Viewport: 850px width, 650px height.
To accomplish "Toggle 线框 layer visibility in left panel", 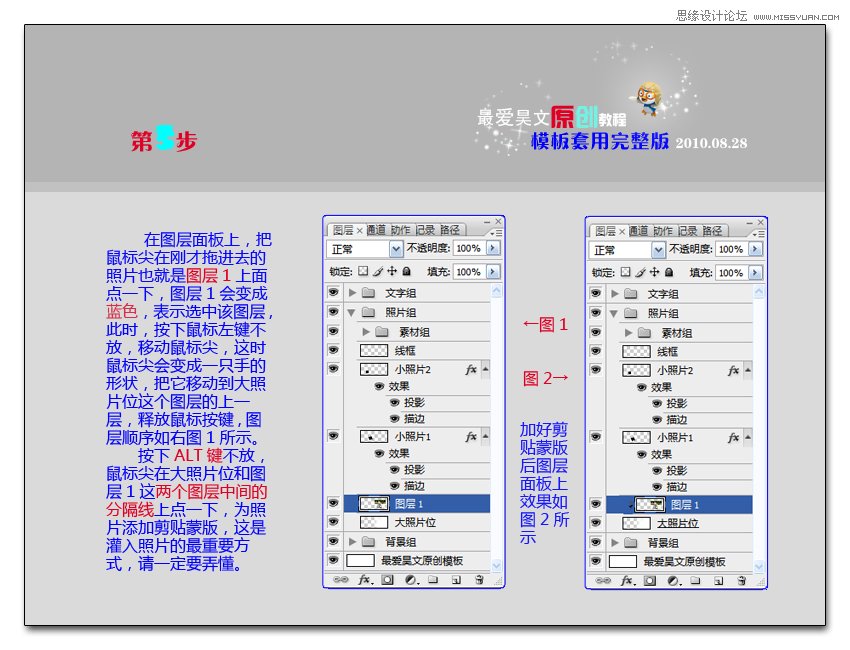I will click(333, 350).
